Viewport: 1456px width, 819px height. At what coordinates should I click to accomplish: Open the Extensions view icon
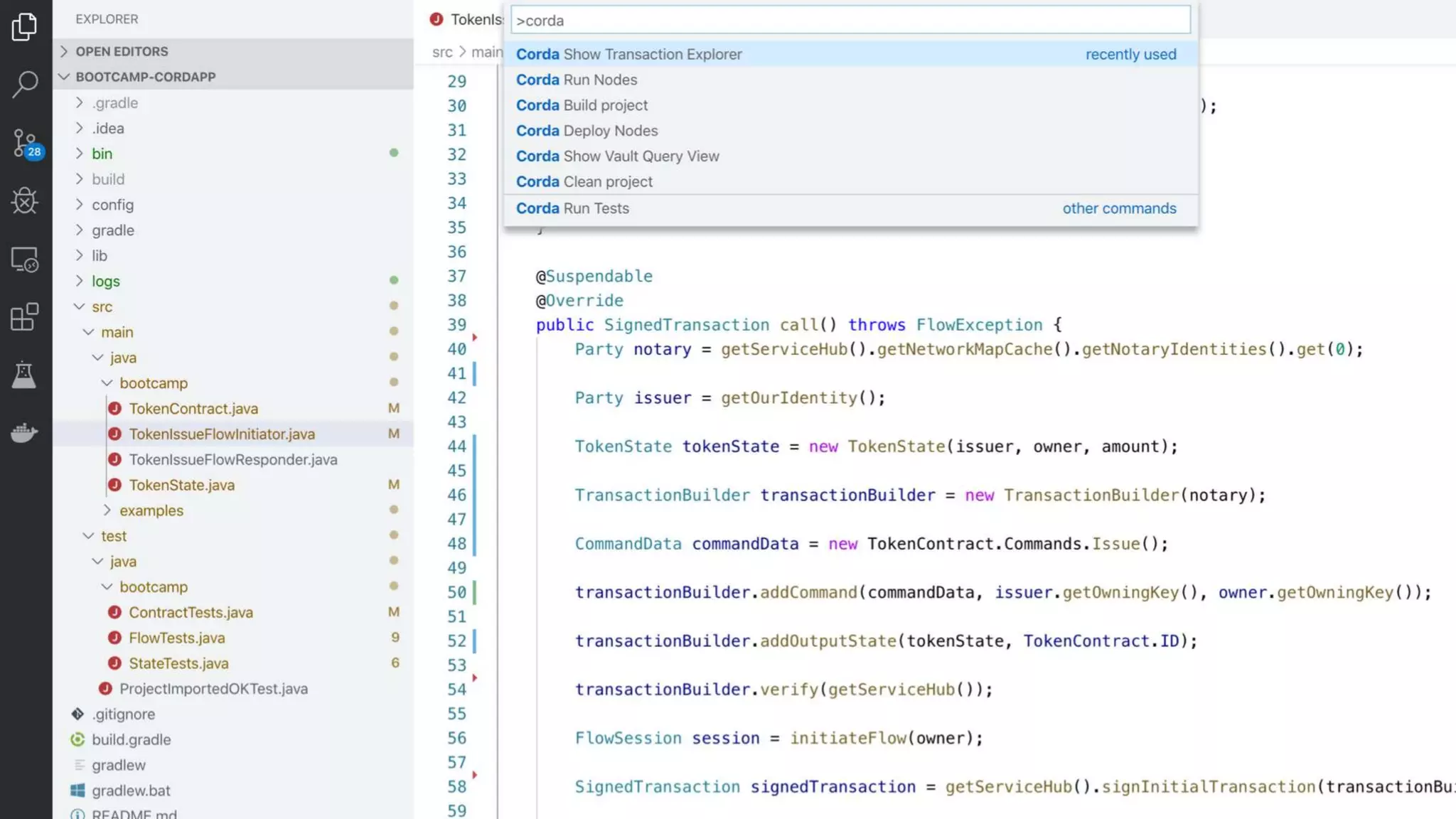[x=25, y=317]
